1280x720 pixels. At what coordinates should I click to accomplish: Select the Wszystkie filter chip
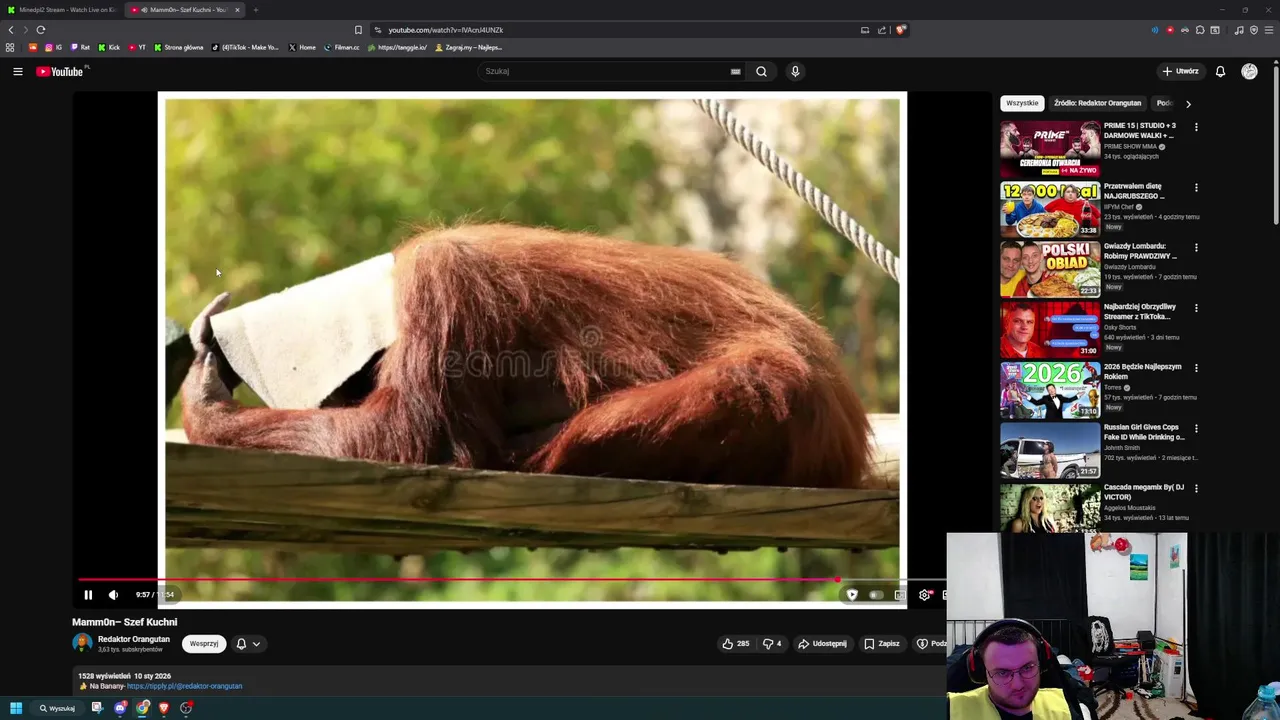1022,103
